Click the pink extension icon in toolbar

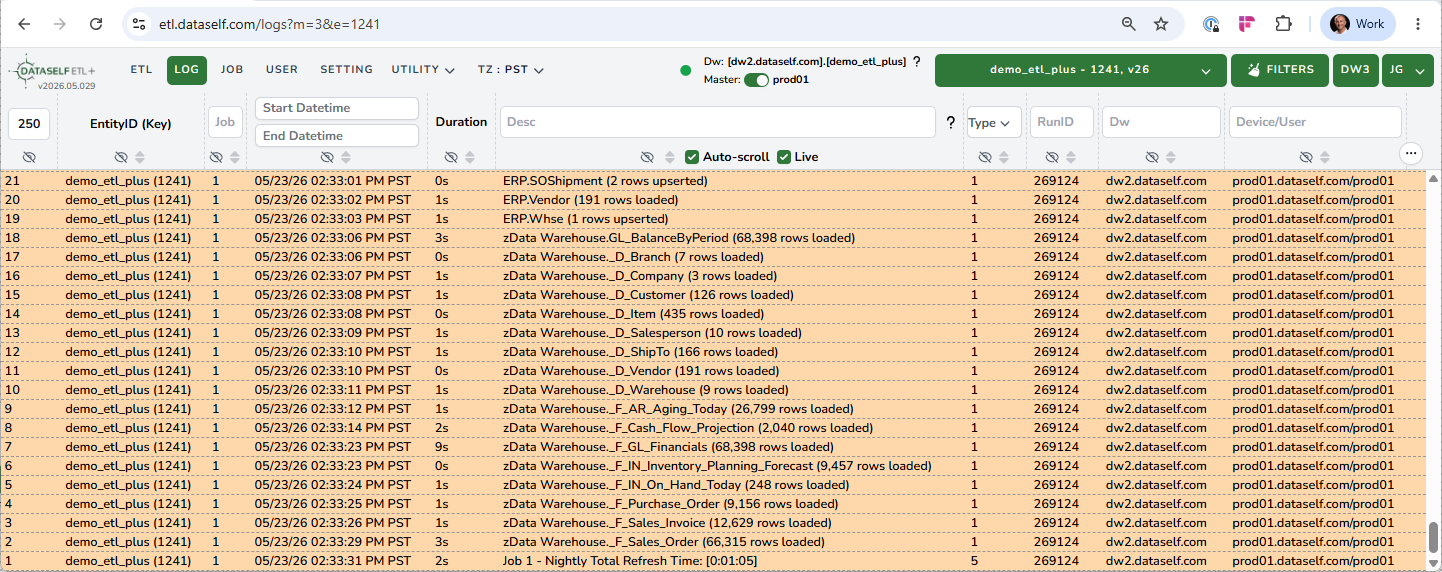[x=1247, y=24]
